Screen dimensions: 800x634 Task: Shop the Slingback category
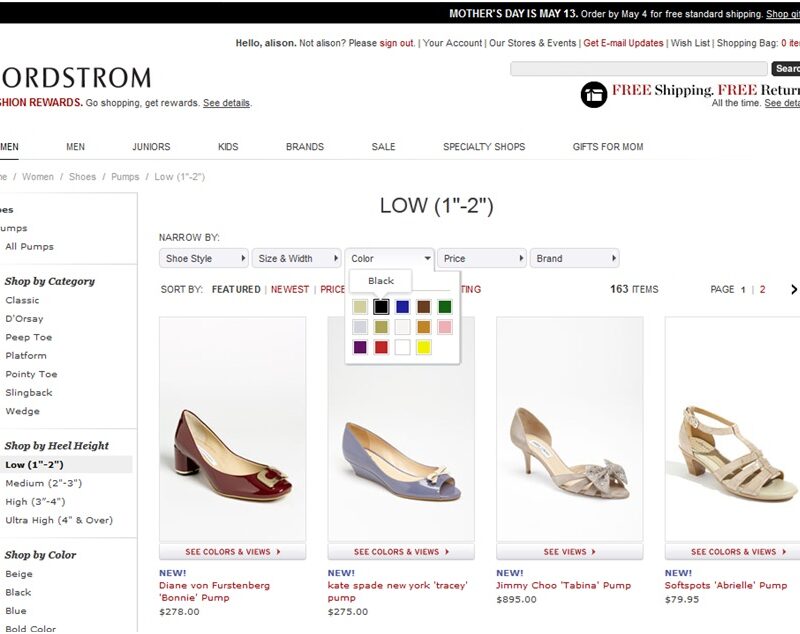pyautogui.click(x=29, y=393)
